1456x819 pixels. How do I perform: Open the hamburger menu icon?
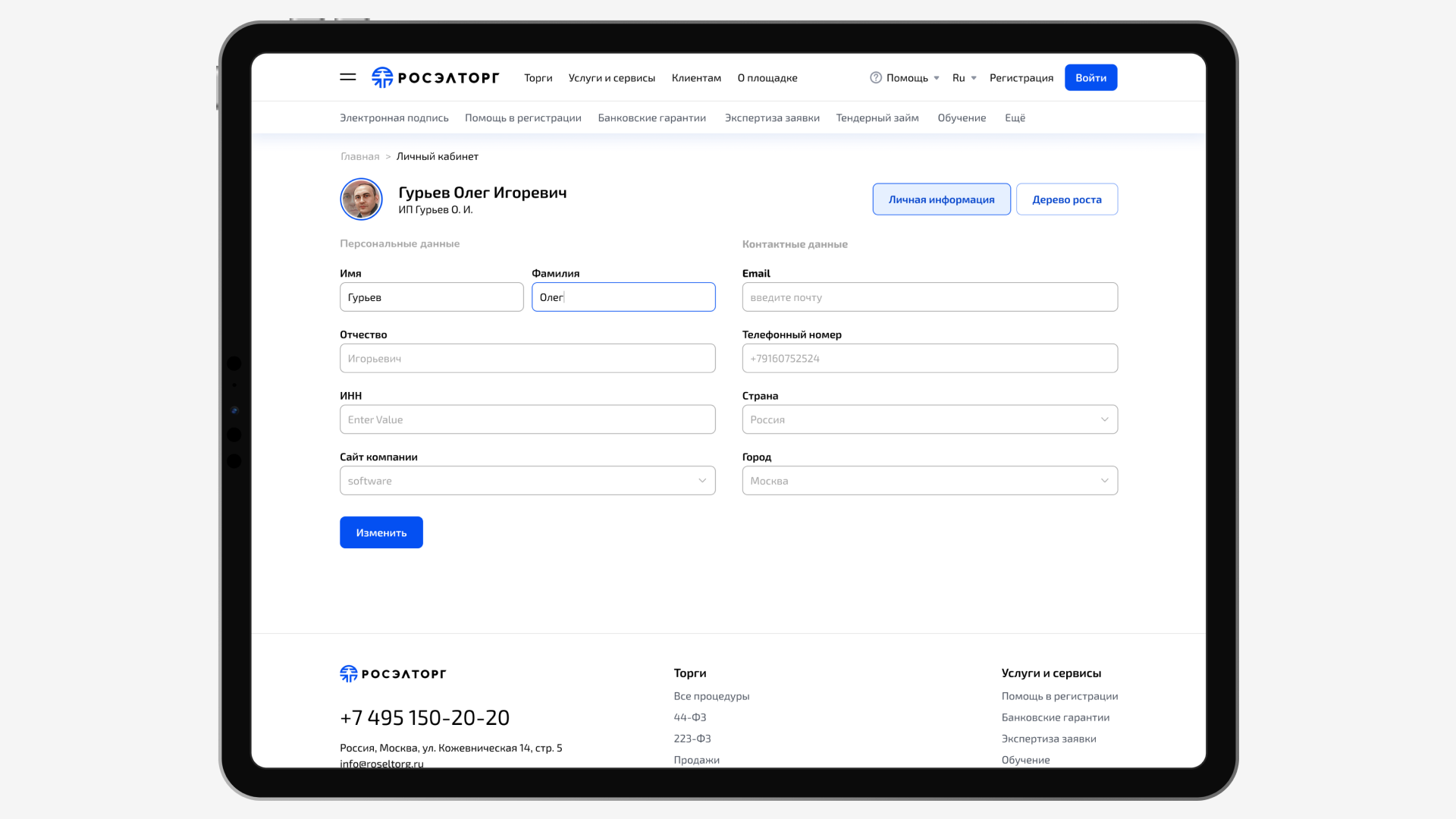tap(348, 77)
